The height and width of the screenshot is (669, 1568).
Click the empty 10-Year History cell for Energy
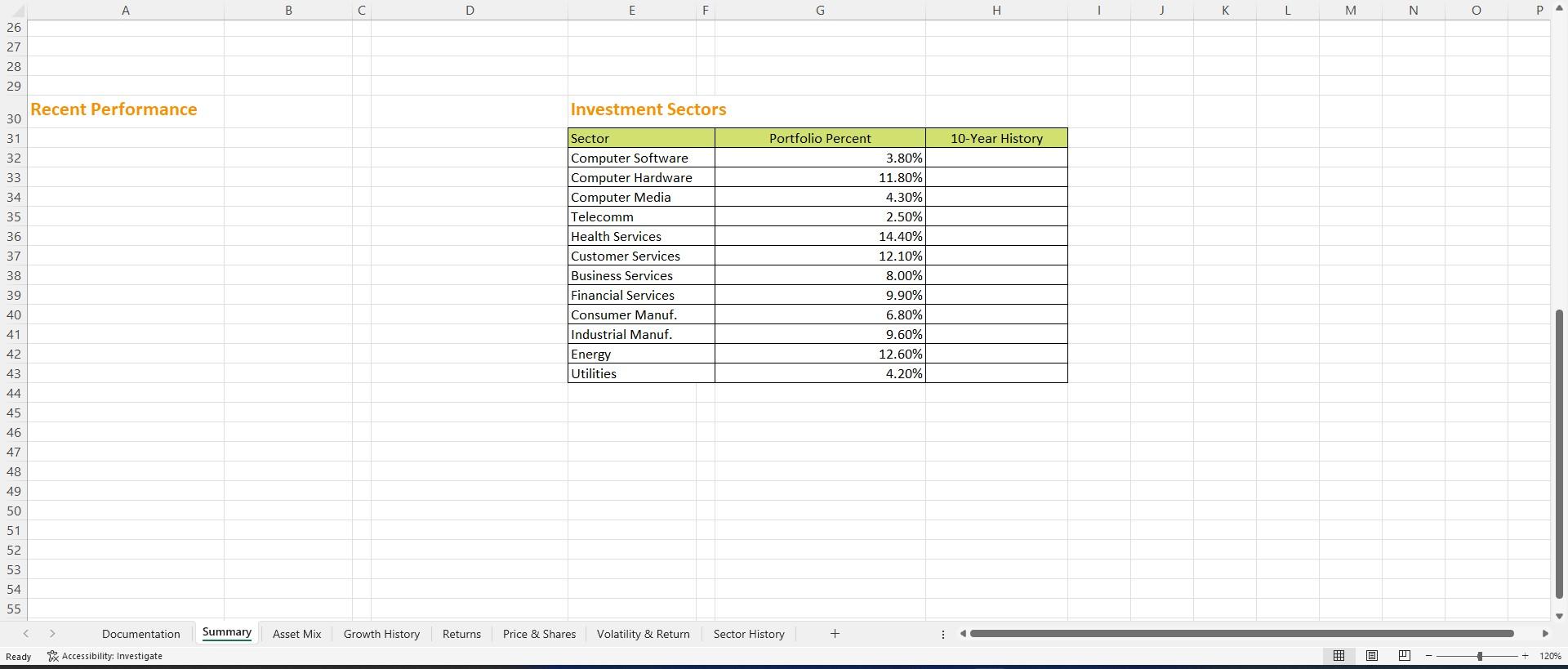point(996,354)
